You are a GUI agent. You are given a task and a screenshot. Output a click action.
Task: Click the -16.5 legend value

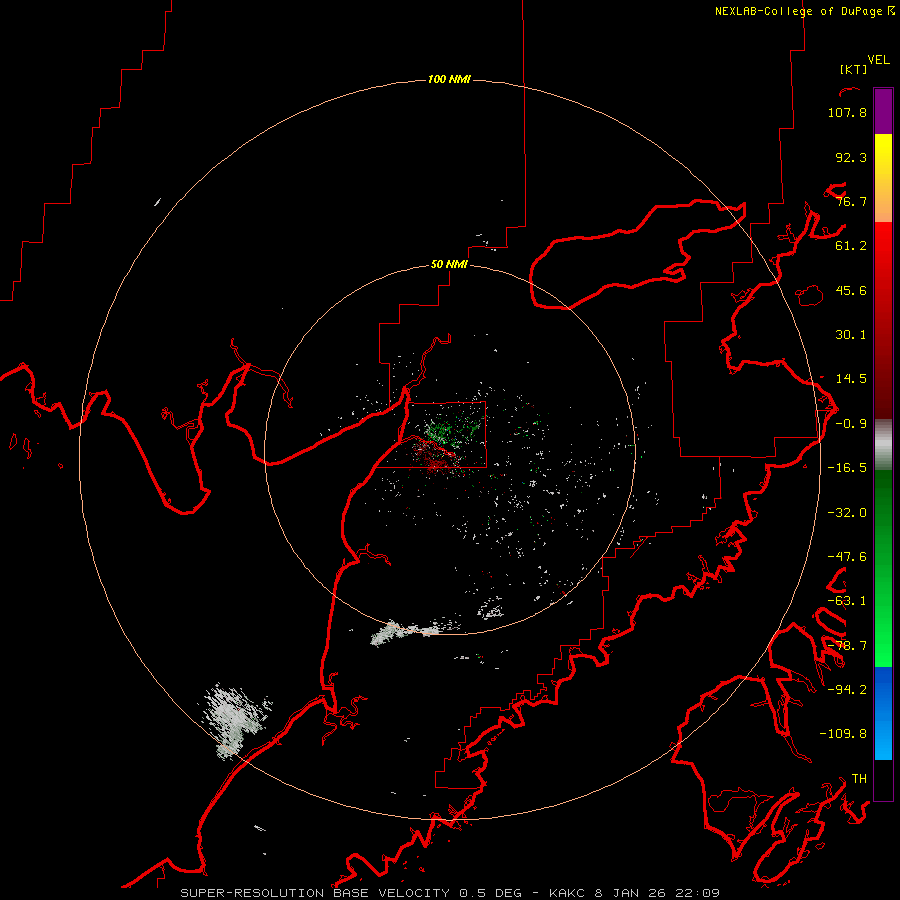pyautogui.click(x=847, y=468)
